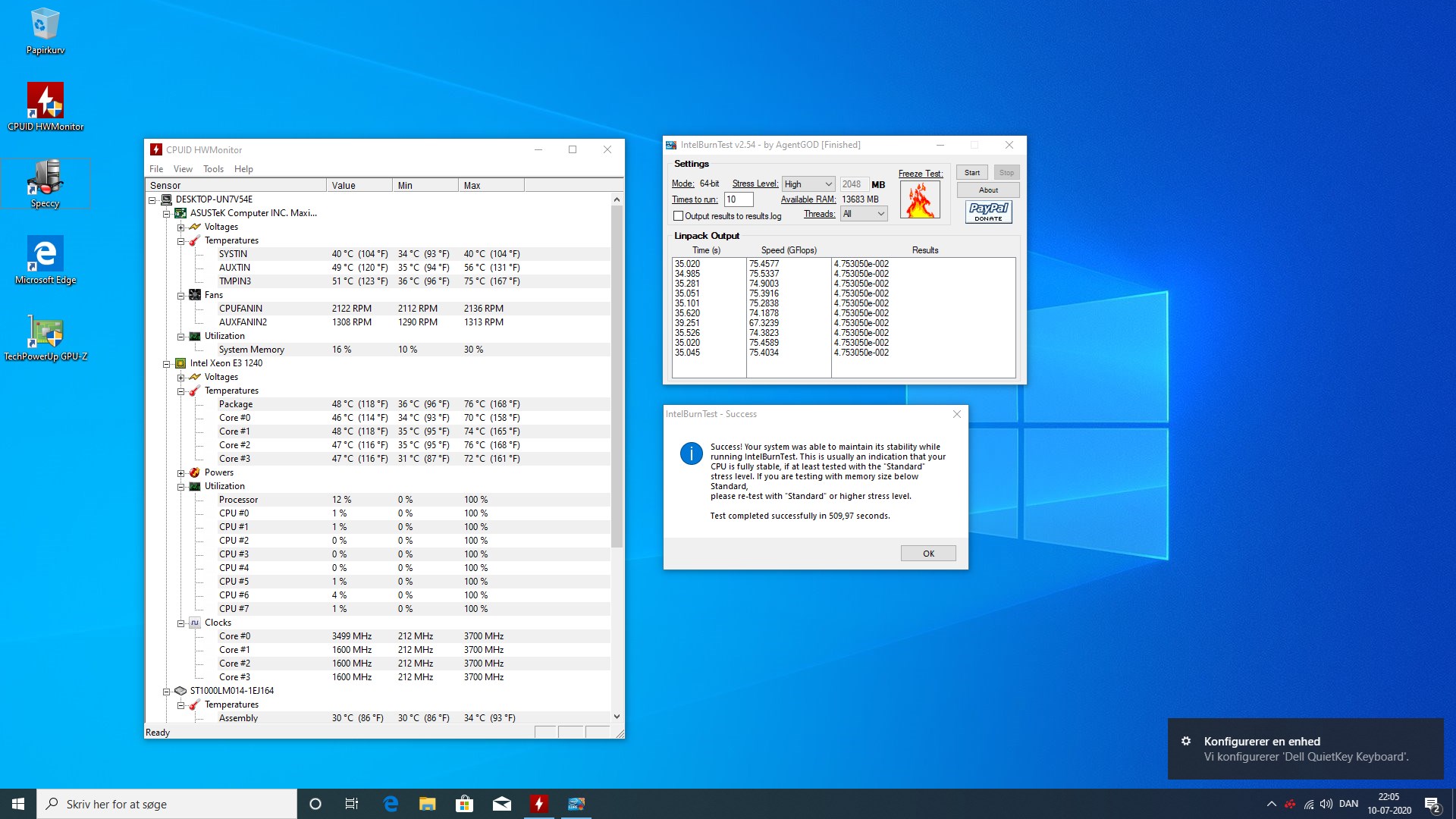Click the info icon in Success dialog
This screenshot has height=819, width=1456.
point(691,453)
